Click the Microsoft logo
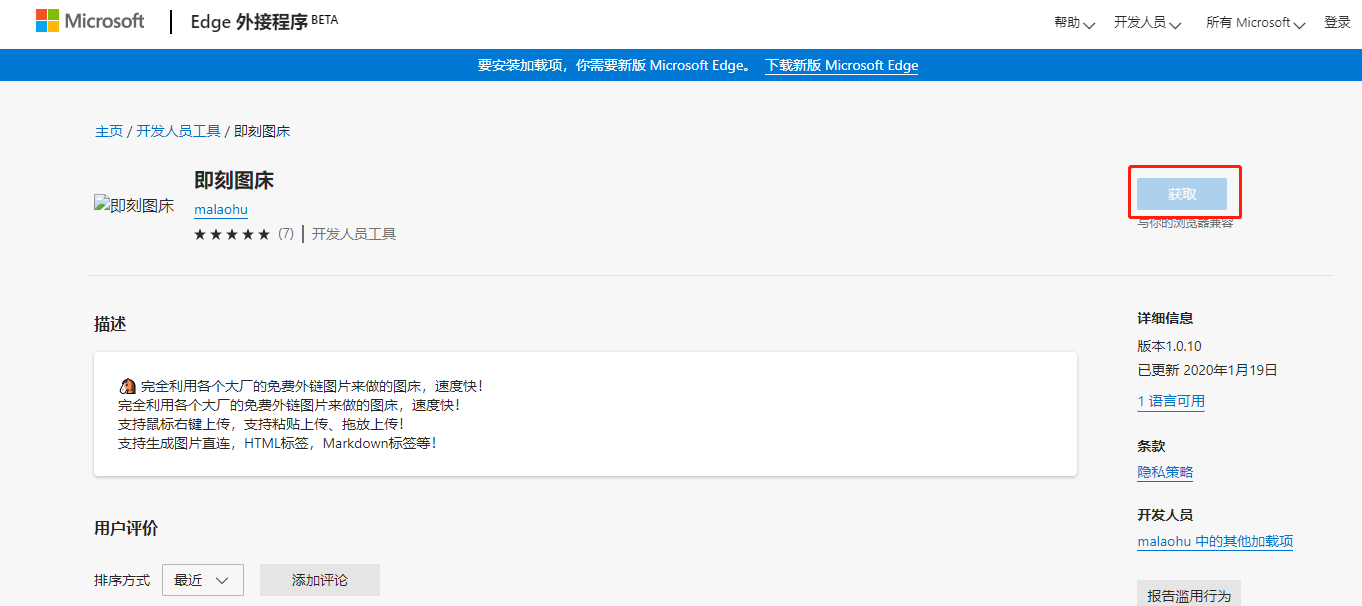Viewport: 1362px width, 606px height. click(x=90, y=21)
